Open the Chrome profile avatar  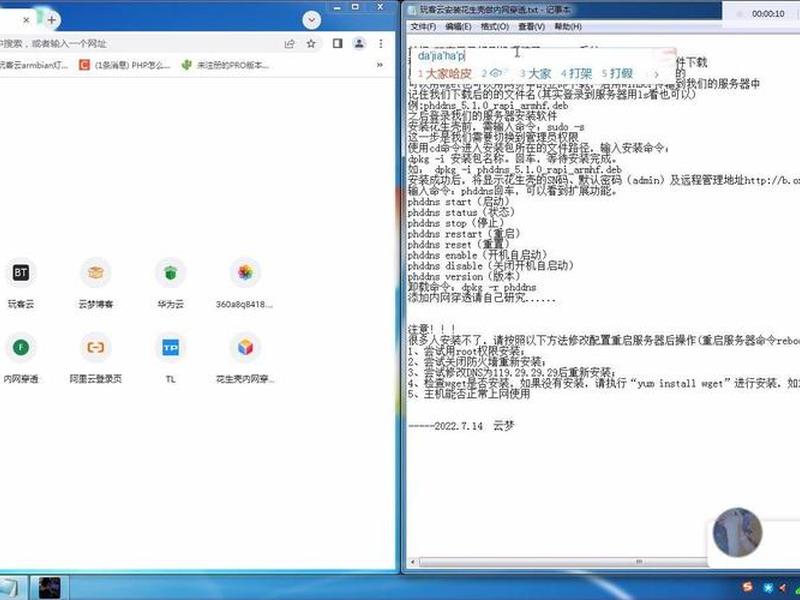[359, 44]
